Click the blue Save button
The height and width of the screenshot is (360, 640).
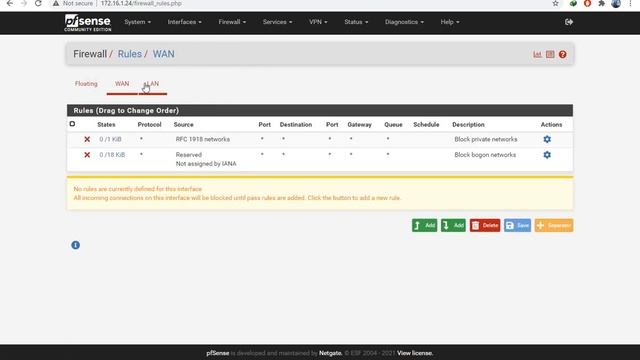pyautogui.click(x=517, y=225)
